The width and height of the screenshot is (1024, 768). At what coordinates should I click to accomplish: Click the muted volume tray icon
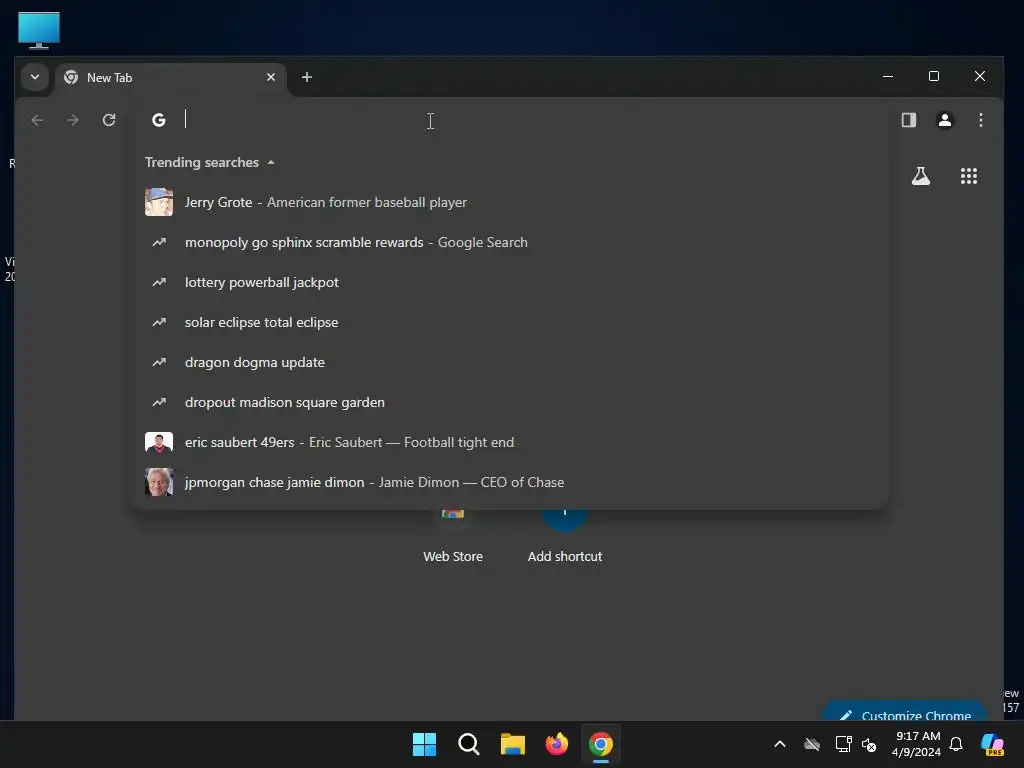[x=869, y=744]
